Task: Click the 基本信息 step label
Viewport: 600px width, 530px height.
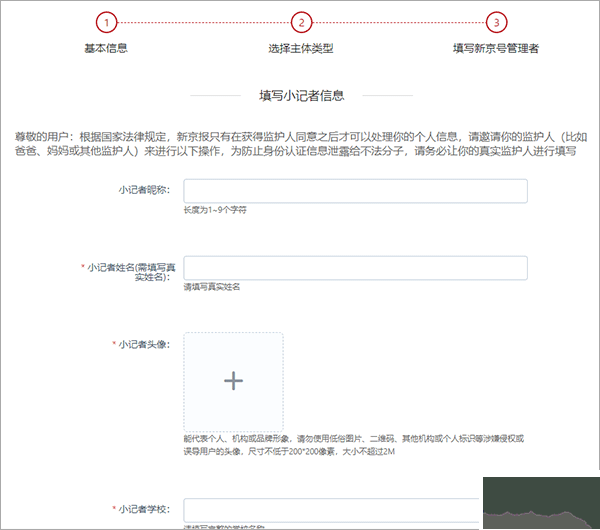Action: pyautogui.click(x=106, y=48)
